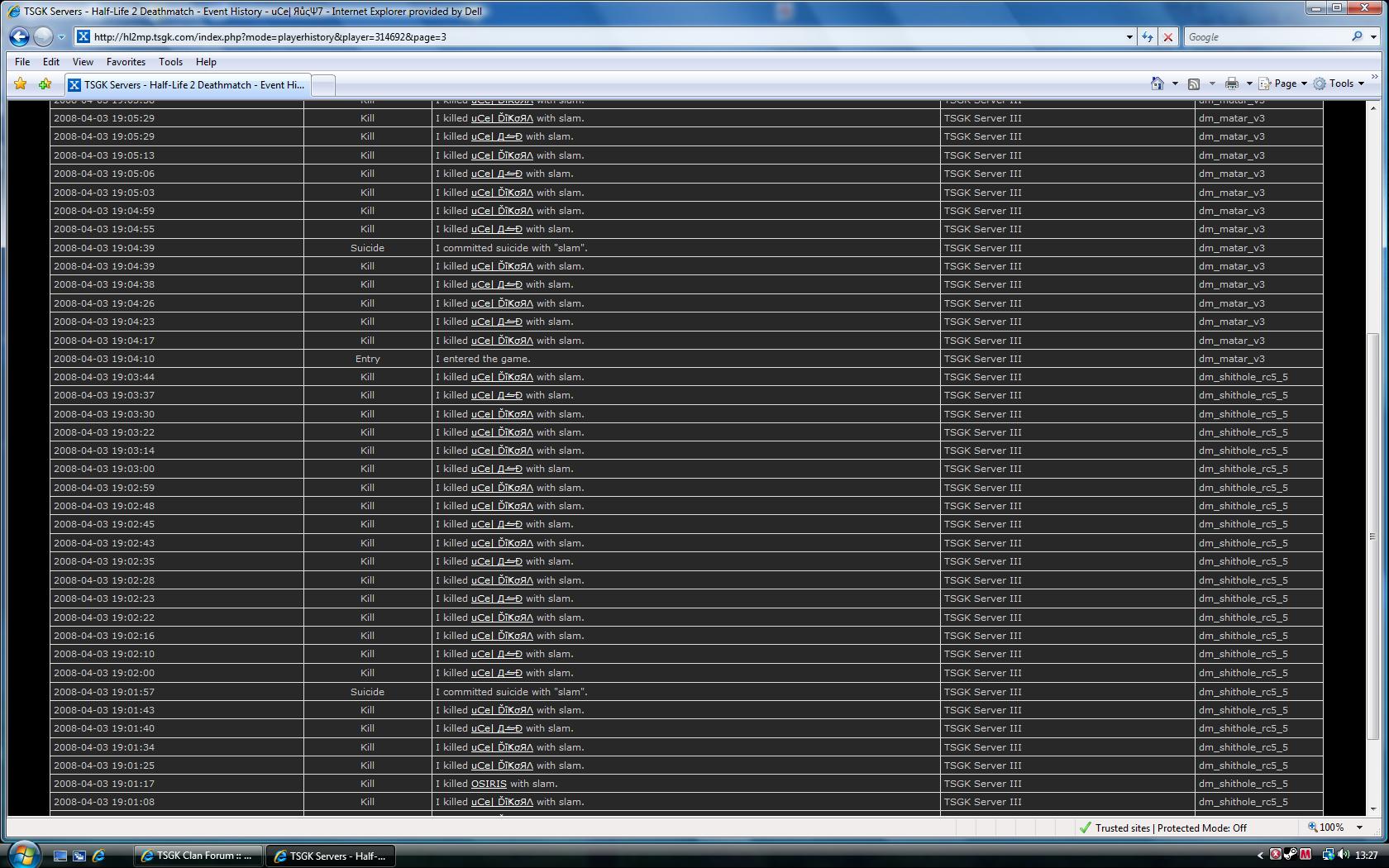This screenshot has height=868, width=1389.
Task: Open the Favorites menu
Action: [126, 62]
